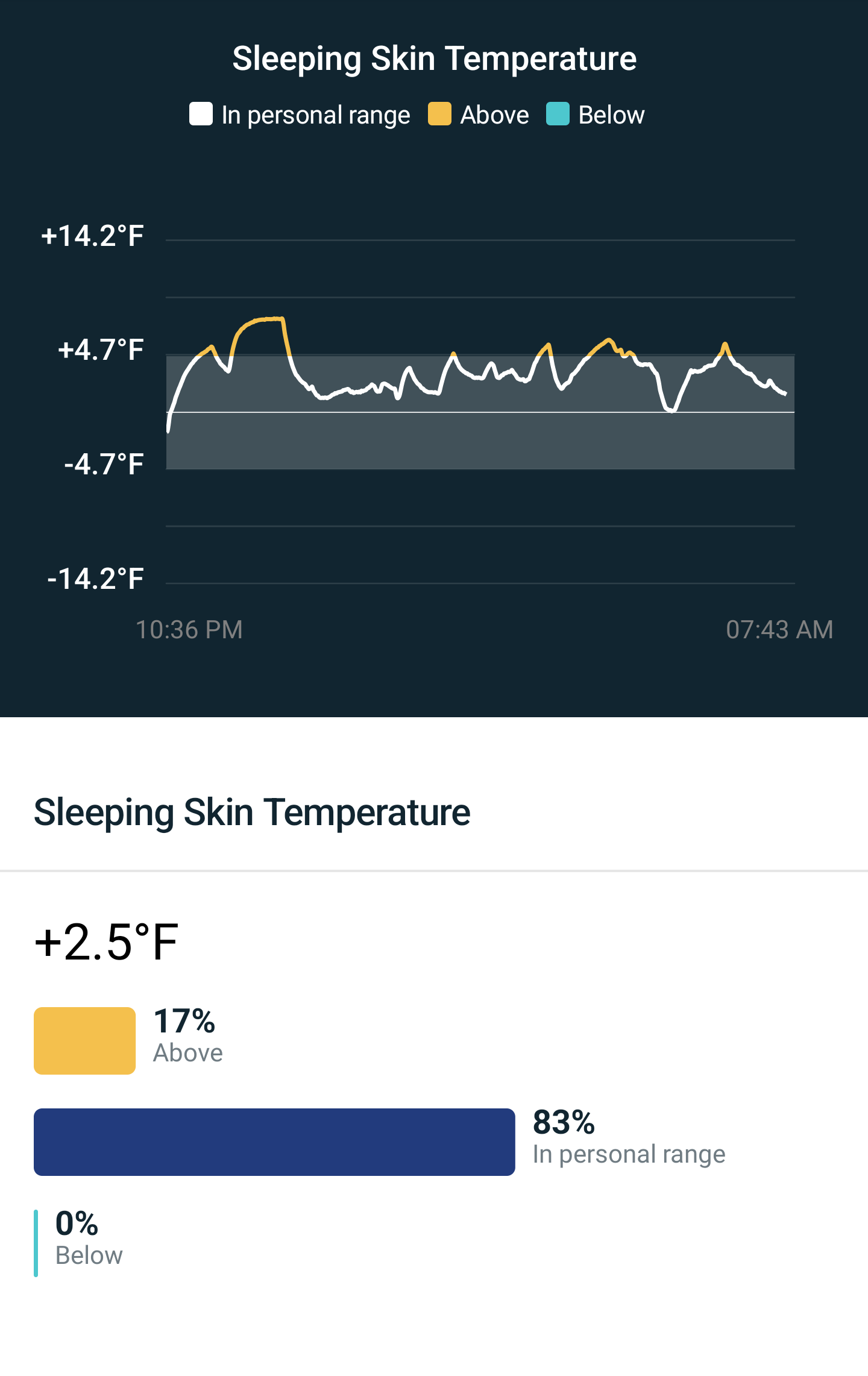Tap the Sleeping Skin Temperature section heading
The image size is (868, 1376).
(252, 812)
